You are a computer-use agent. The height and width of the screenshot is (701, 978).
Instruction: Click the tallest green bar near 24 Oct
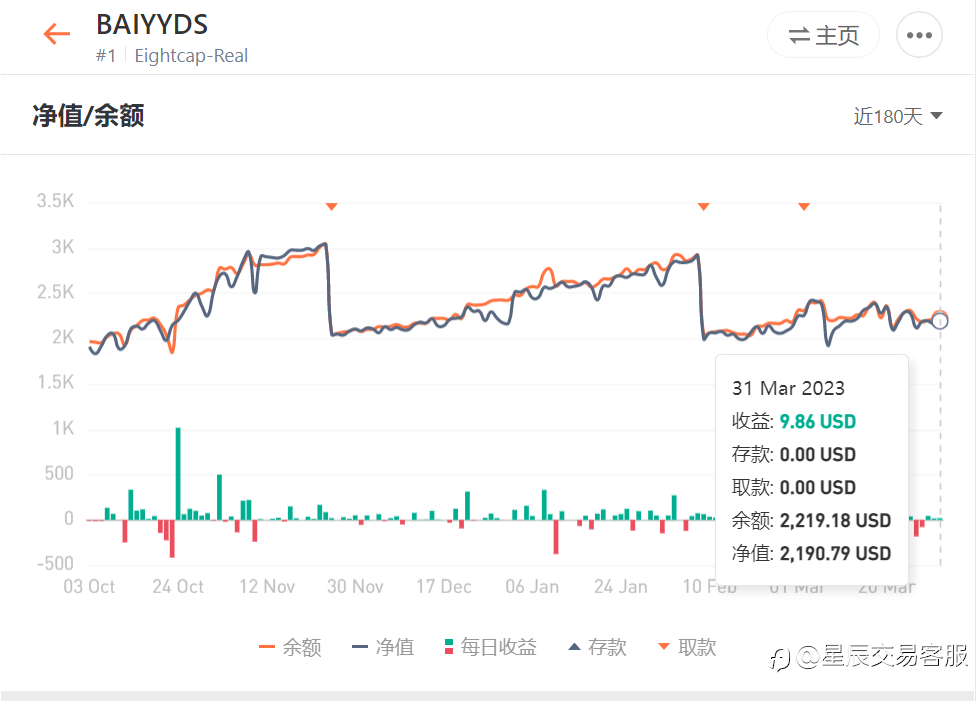(178, 473)
